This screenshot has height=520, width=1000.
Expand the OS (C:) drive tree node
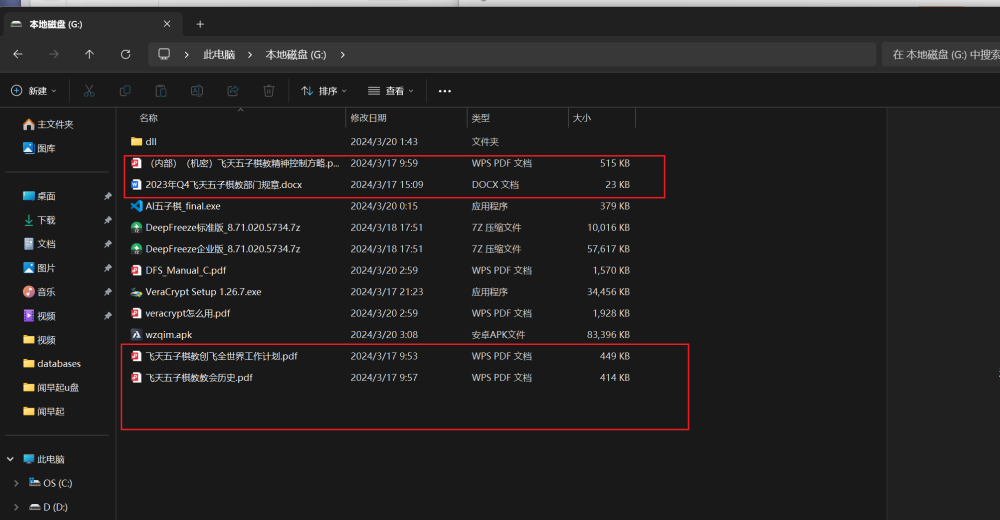coord(17,483)
